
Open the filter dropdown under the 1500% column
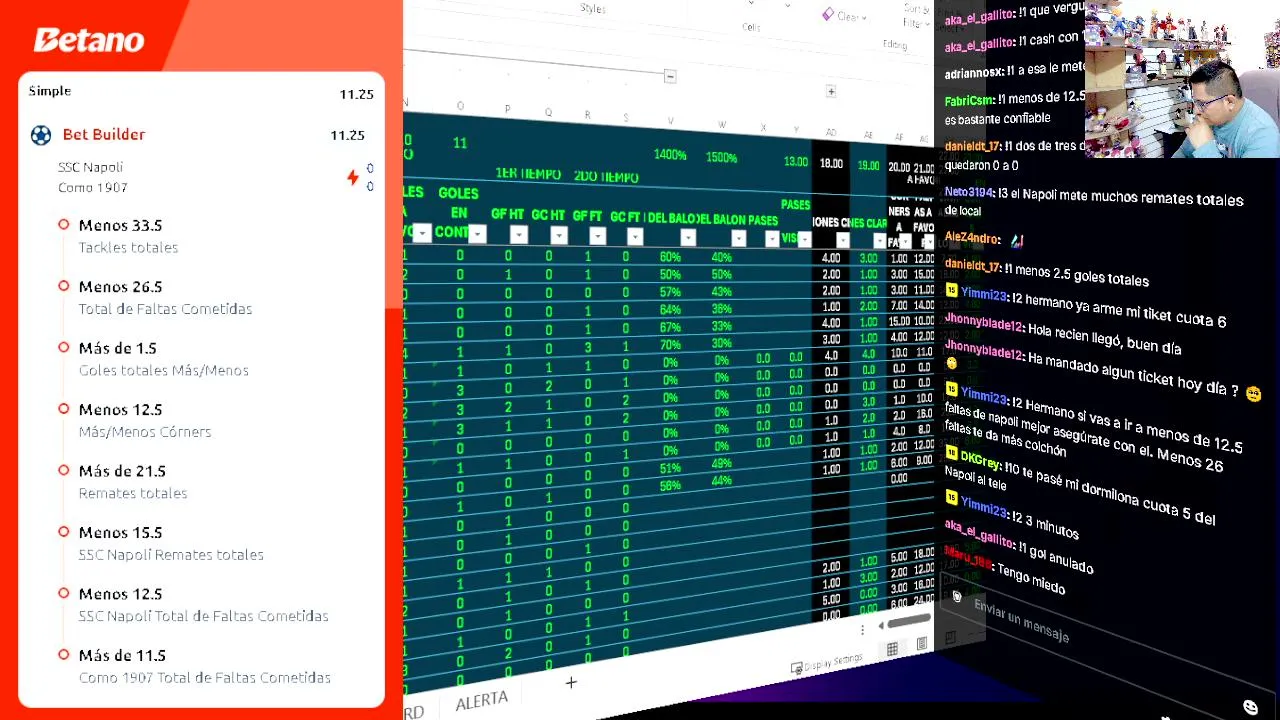coord(738,239)
